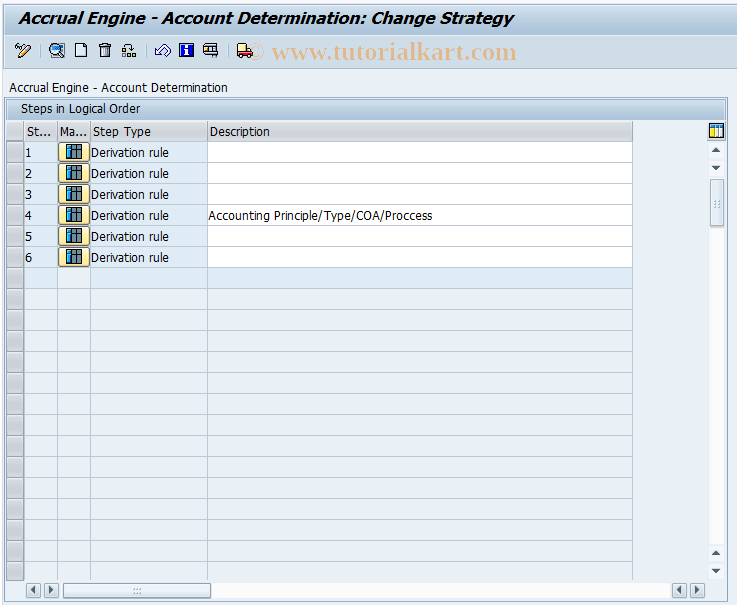This screenshot has width=737, height=605.
Task: Click 'Derivation rule' text in step 3 row
Action: click(130, 195)
